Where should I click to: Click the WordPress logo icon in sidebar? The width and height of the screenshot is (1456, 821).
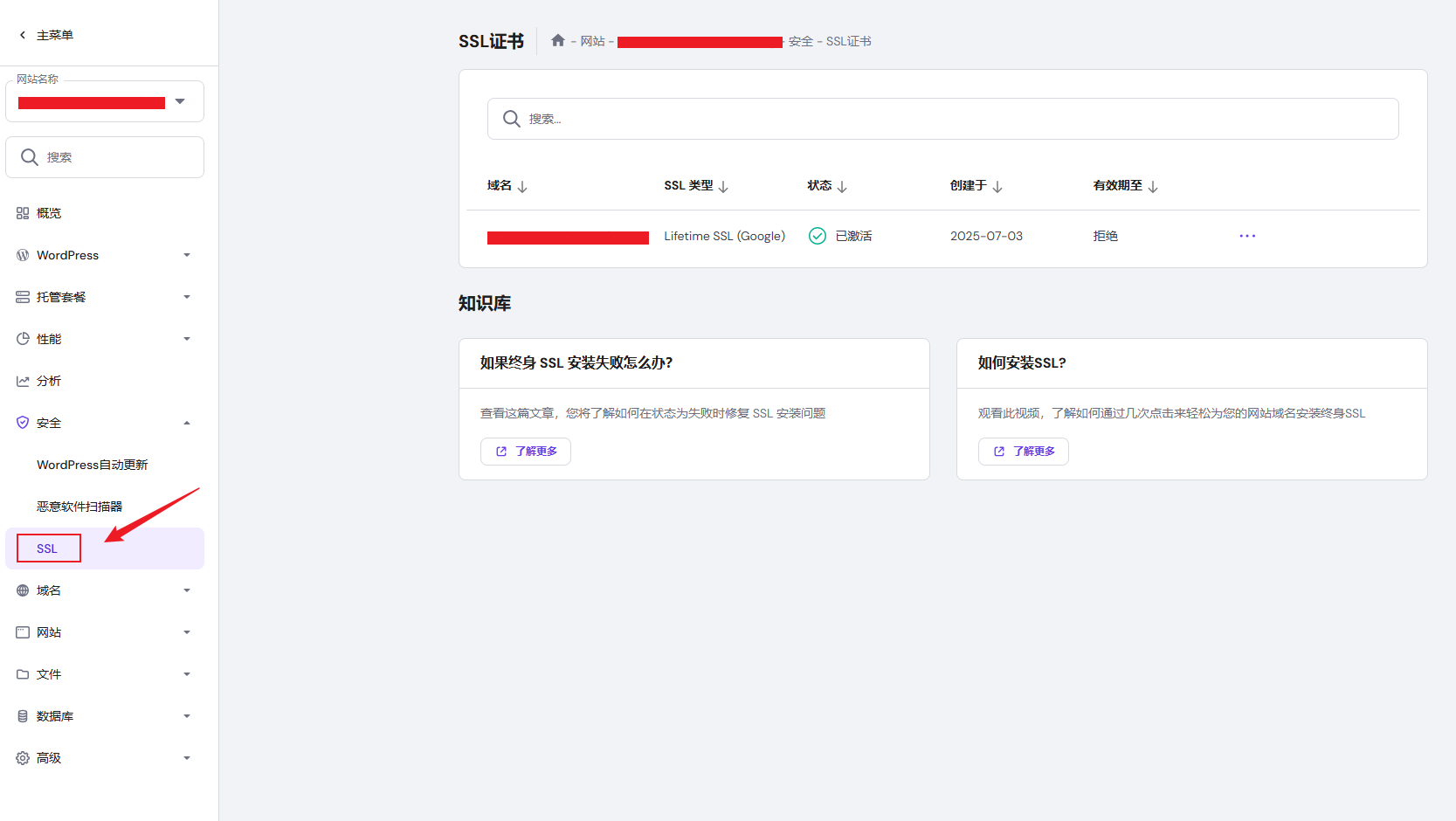point(23,255)
